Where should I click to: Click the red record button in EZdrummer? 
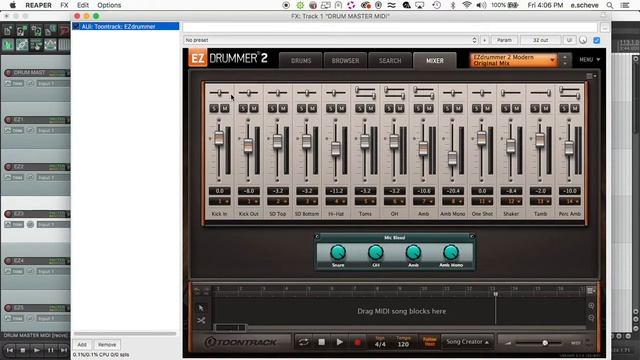click(x=358, y=342)
